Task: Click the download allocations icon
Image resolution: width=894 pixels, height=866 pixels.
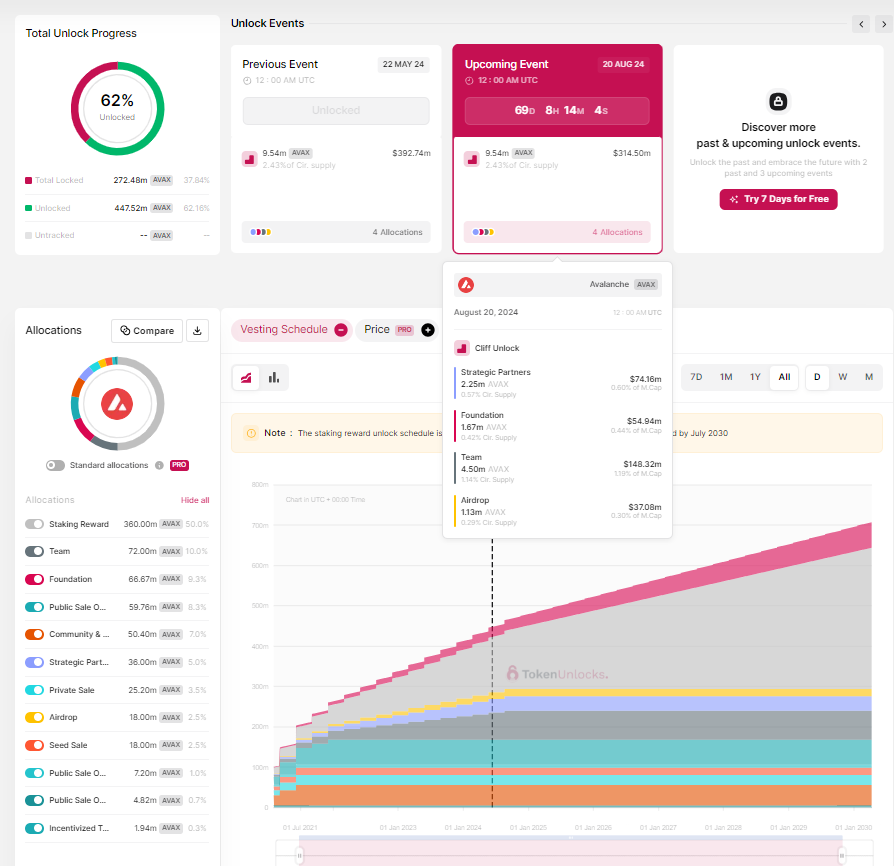Action: click(197, 330)
